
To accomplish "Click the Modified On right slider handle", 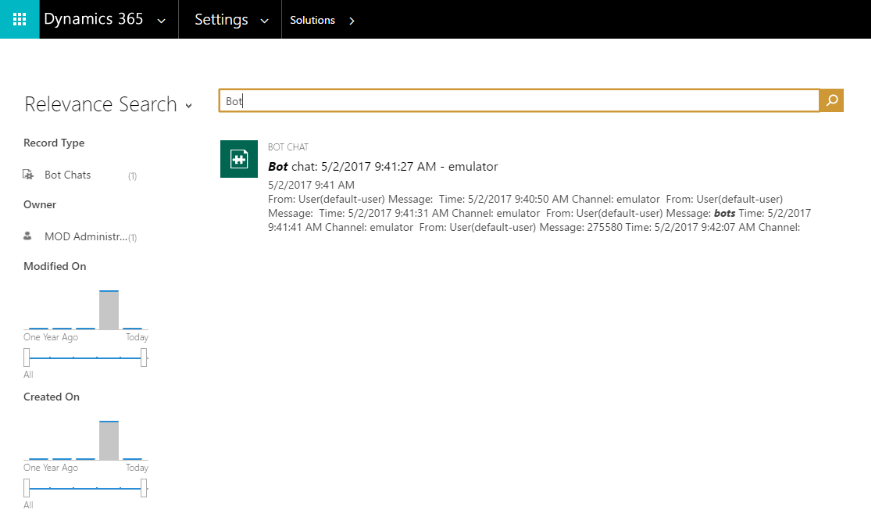I will pyautogui.click(x=144, y=357).
